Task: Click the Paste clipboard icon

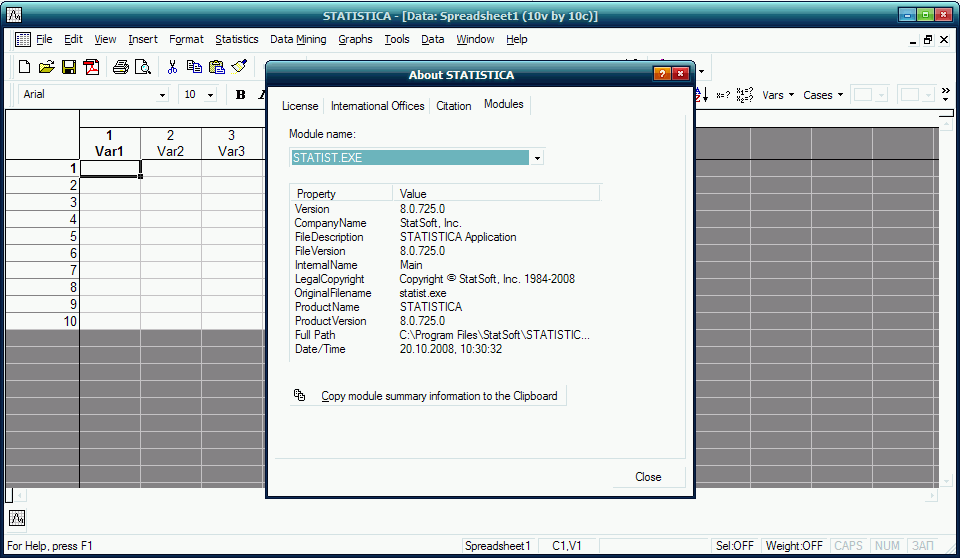Action: pos(216,67)
